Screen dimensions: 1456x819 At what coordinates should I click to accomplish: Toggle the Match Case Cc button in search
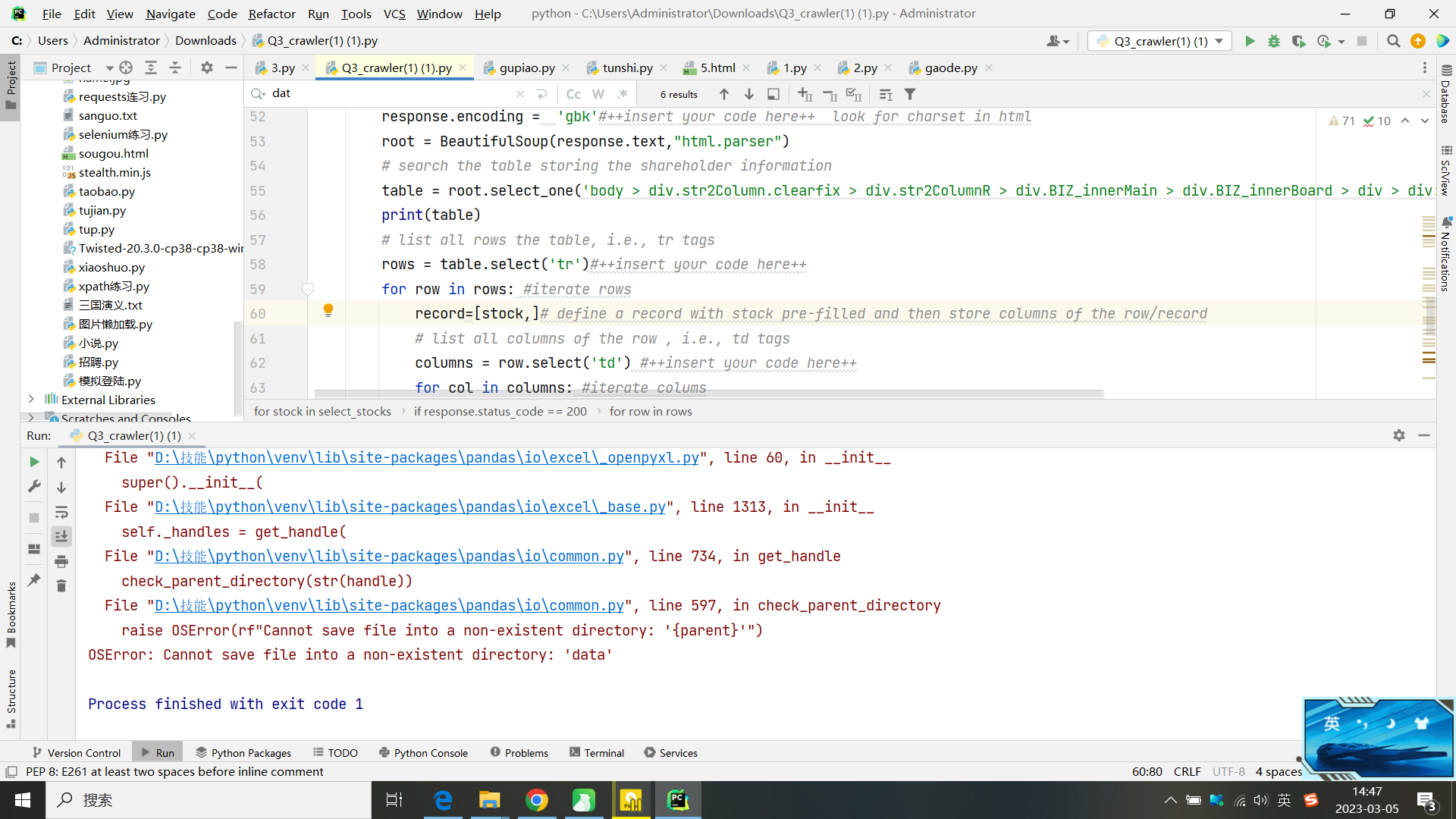click(x=573, y=93)
